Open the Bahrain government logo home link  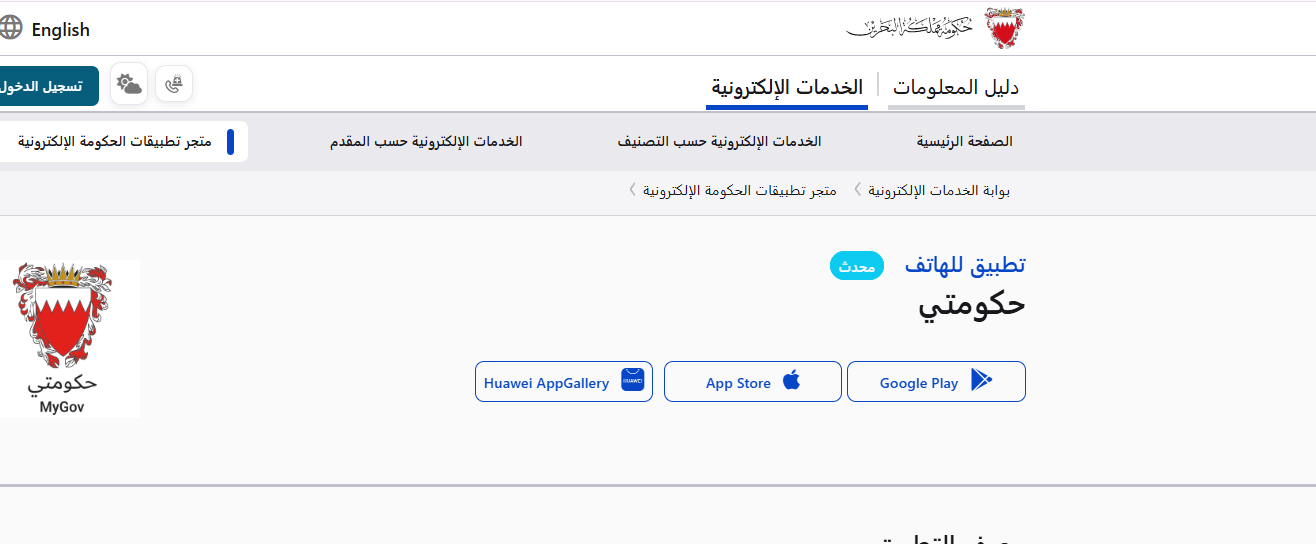click(x=935, y=27)
